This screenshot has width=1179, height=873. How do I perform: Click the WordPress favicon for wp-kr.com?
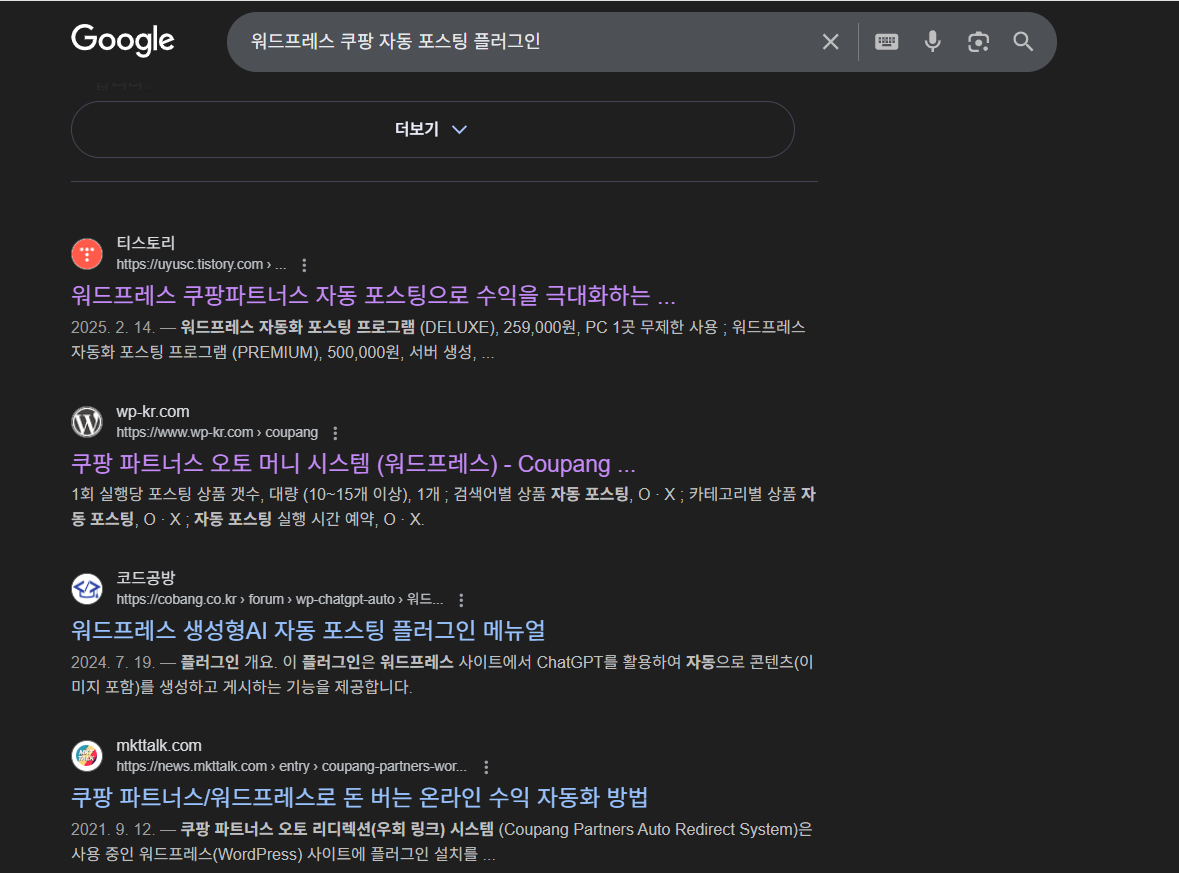[87, 422]
